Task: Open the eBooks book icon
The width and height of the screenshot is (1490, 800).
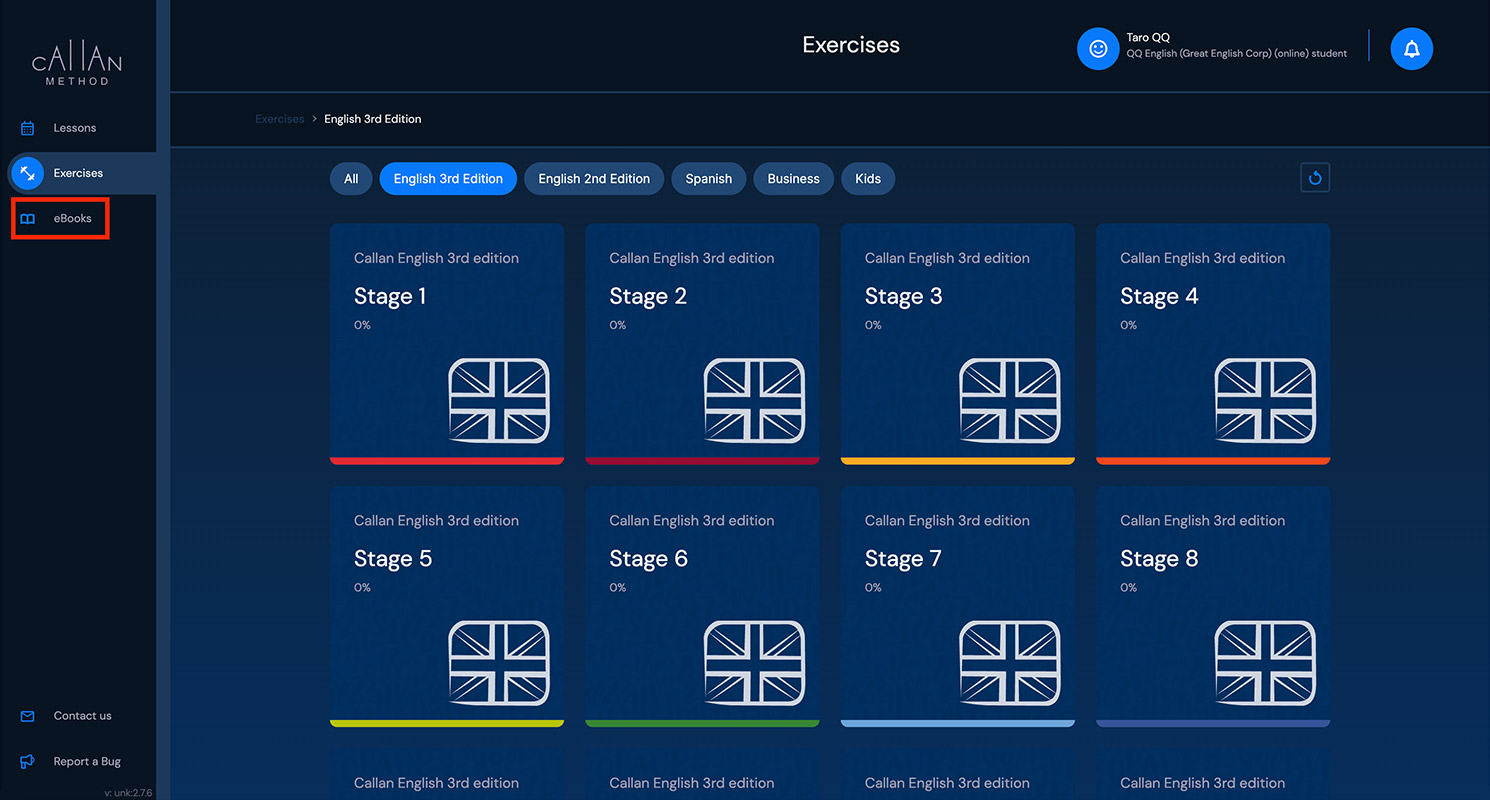Action: pyautogui.click(x=28, y=219)
